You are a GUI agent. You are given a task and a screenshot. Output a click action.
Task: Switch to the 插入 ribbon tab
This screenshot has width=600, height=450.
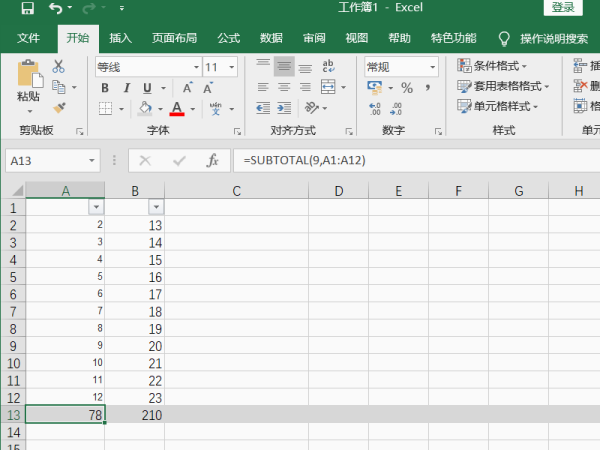pyautogui.click(x=120, y=38)
